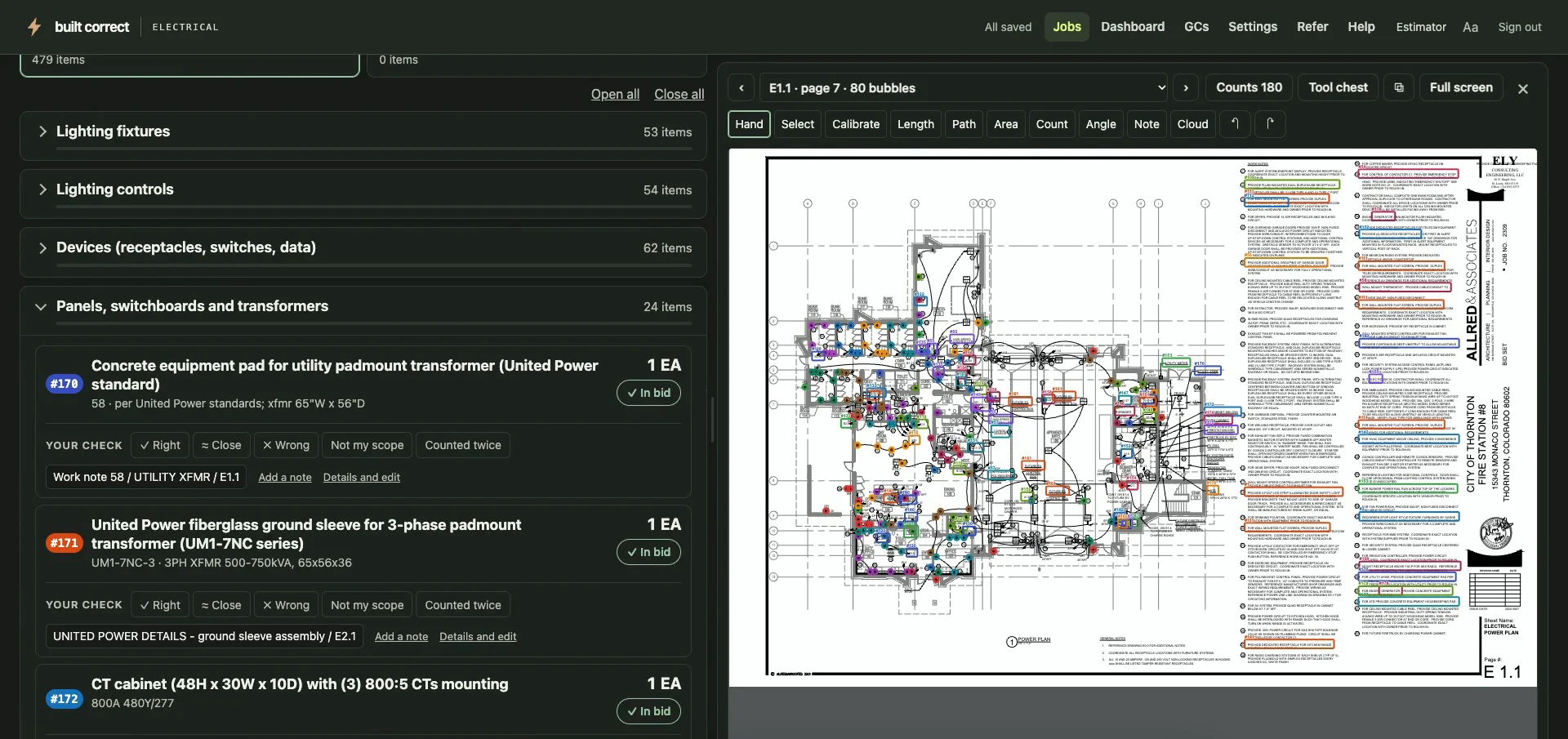
Task: Open the Dashboard menu item
Action: (1133, 27)
